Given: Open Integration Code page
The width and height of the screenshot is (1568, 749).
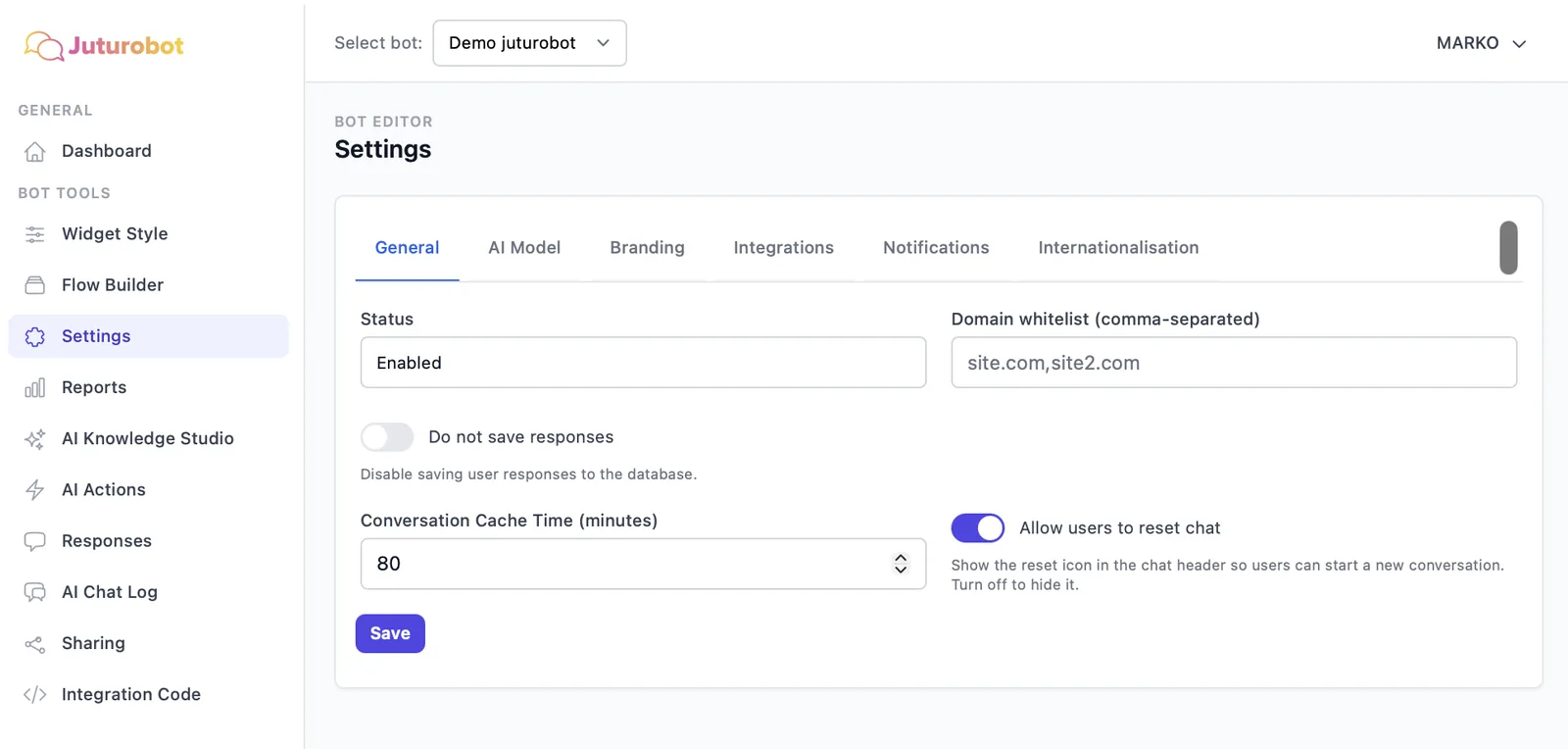Looking at the screenshot, I should 149,695.
